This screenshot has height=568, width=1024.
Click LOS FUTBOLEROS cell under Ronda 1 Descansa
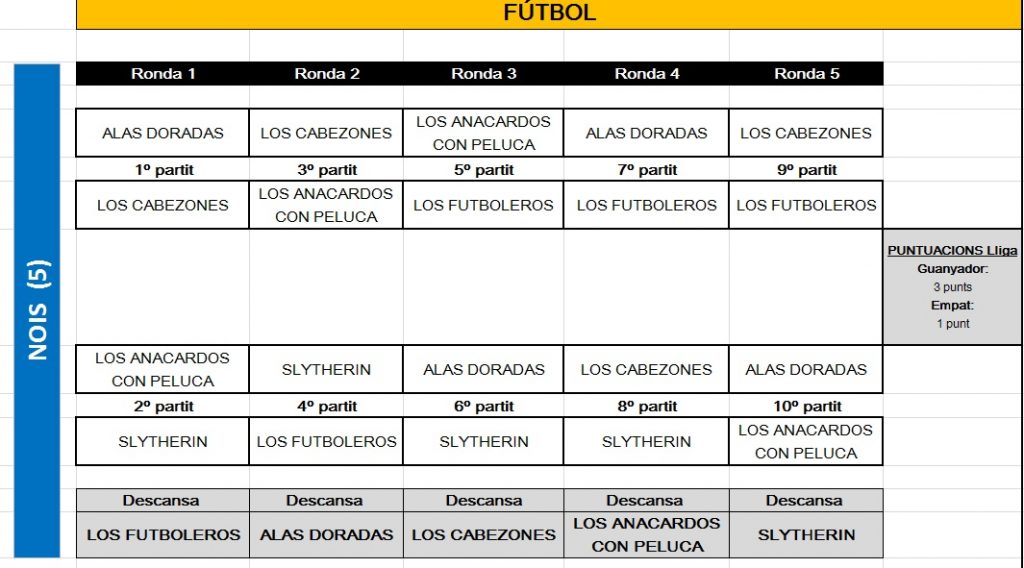163,535
